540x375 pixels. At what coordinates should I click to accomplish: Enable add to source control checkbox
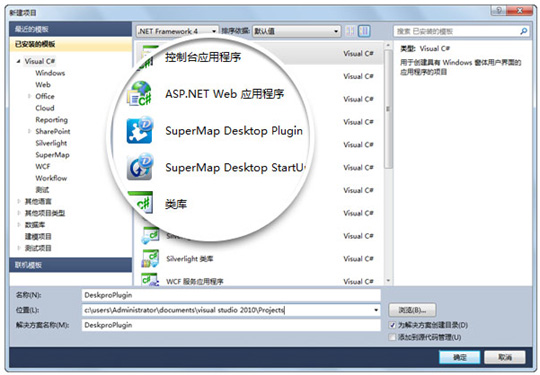392,337
